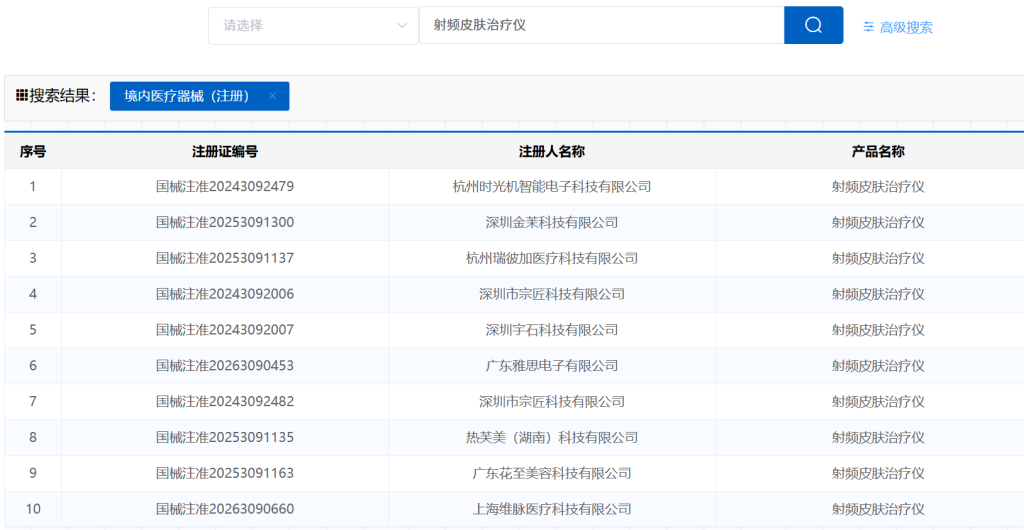This screenshot has height=530, width=1024.
Task: Click 广东雅思电子有限公司 entry
Action: click(551, 366)
